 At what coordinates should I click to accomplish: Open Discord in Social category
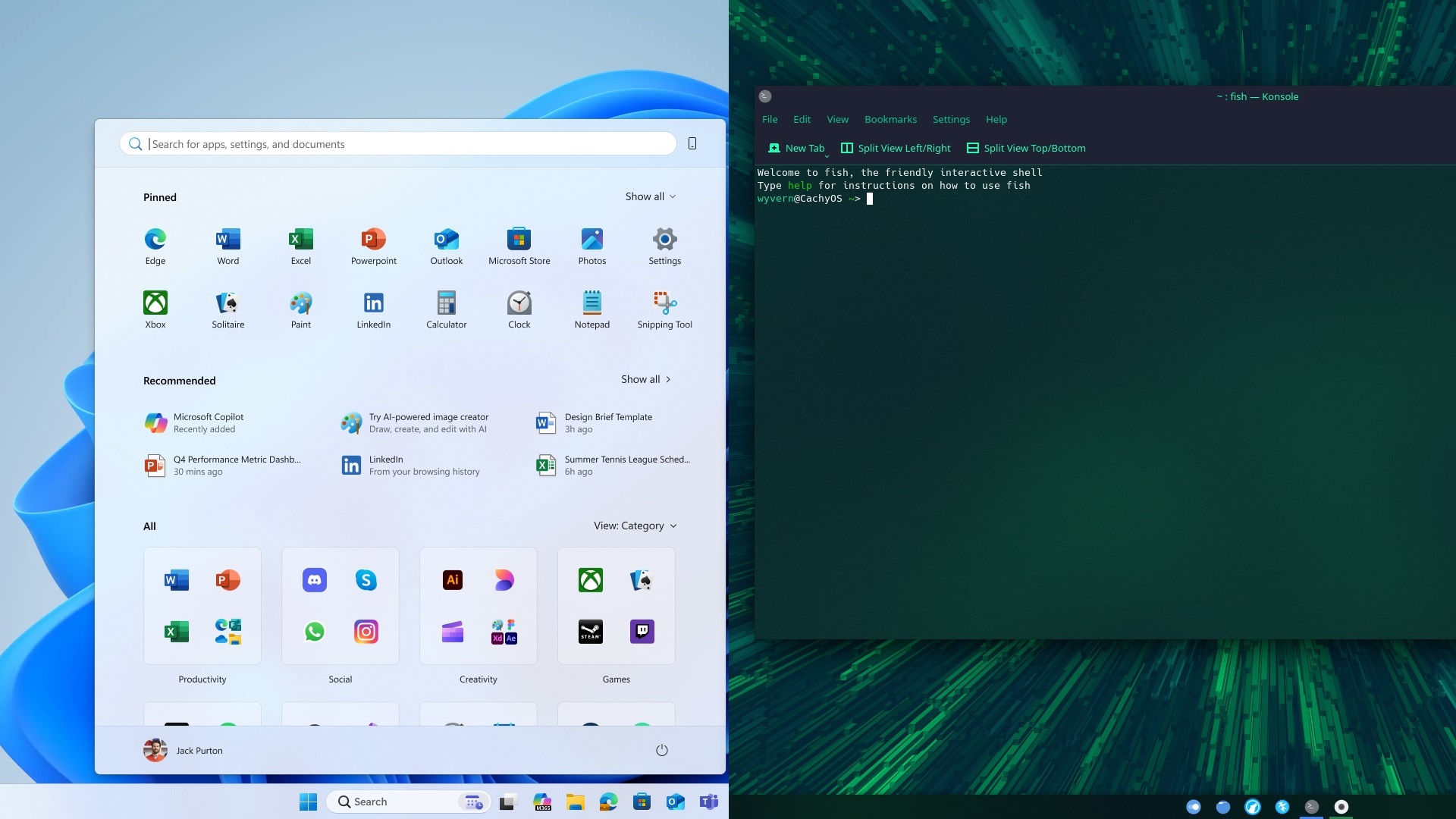pos(314,580)
